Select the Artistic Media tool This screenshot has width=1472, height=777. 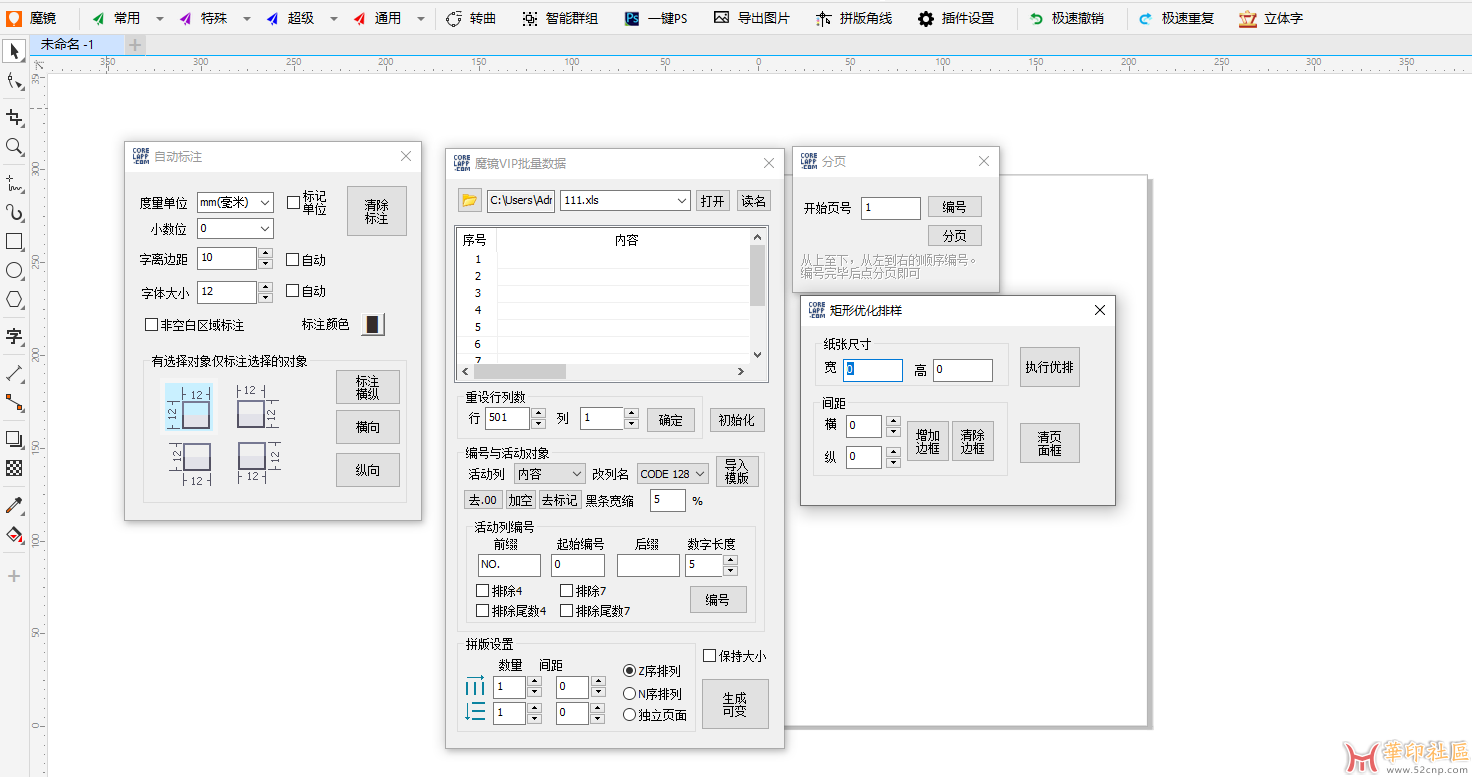(x=14, y=213)
